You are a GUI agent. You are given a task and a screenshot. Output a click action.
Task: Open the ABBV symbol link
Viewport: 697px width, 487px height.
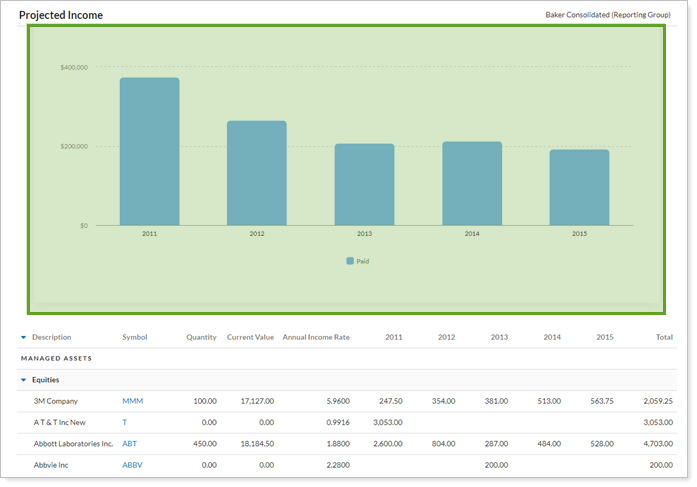[132, 464]
